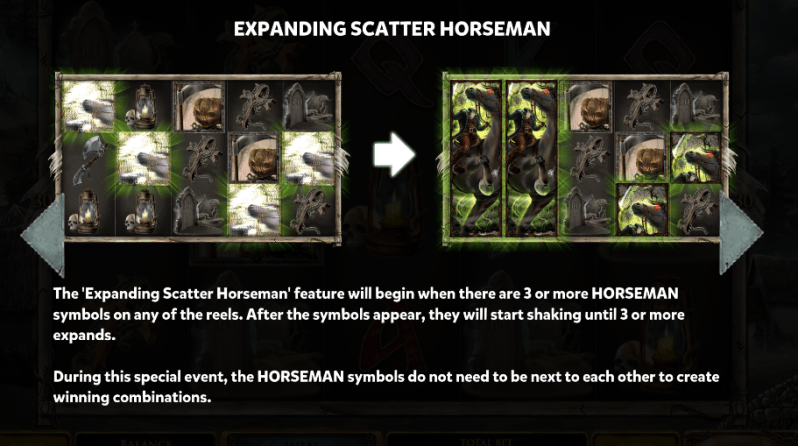Click the pumpkin symbol, top row of left reels
This screenshot has width=798, height=446.
click(198, 107)
